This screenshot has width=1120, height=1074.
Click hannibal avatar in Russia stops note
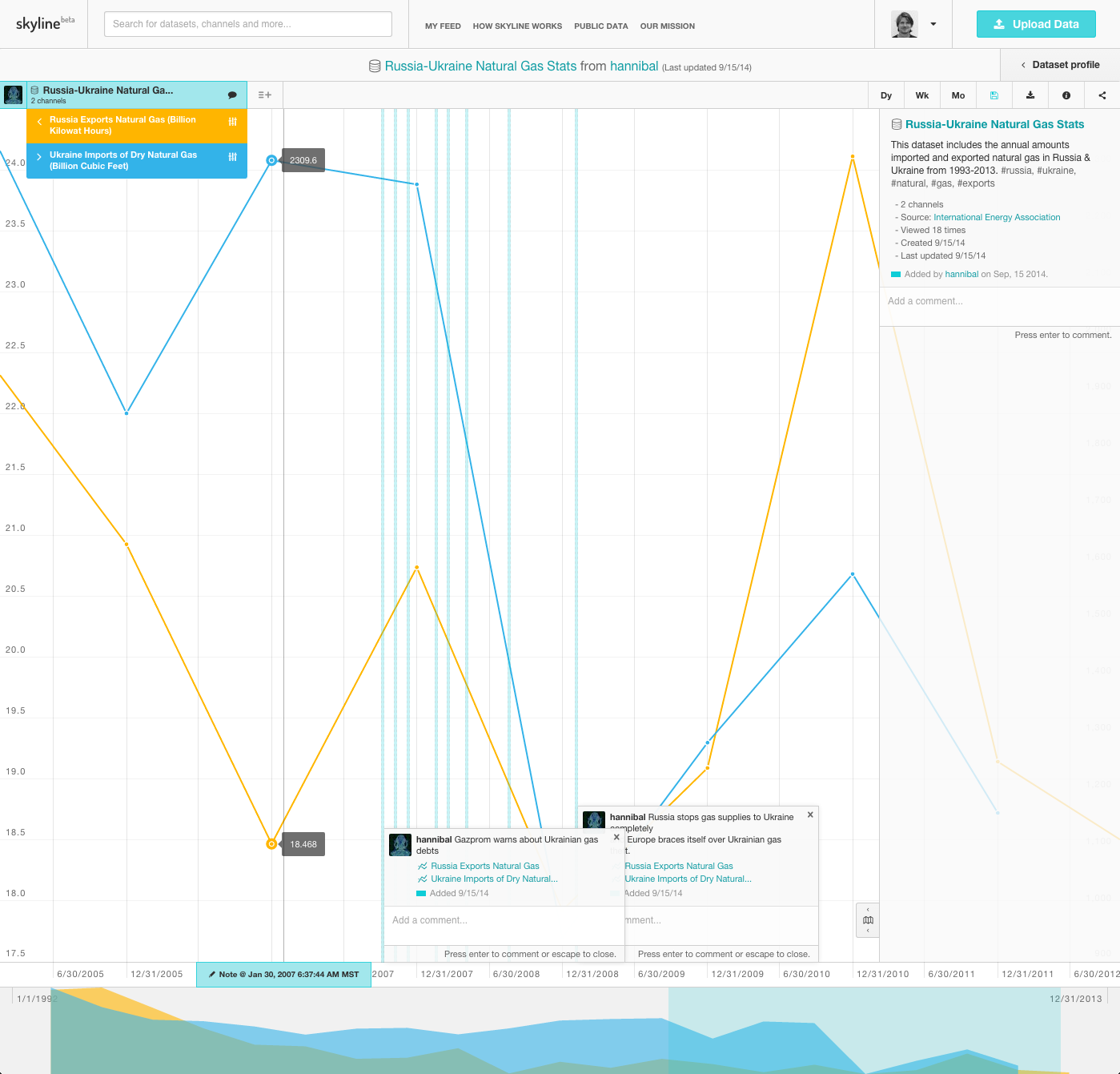click(594, 821)
